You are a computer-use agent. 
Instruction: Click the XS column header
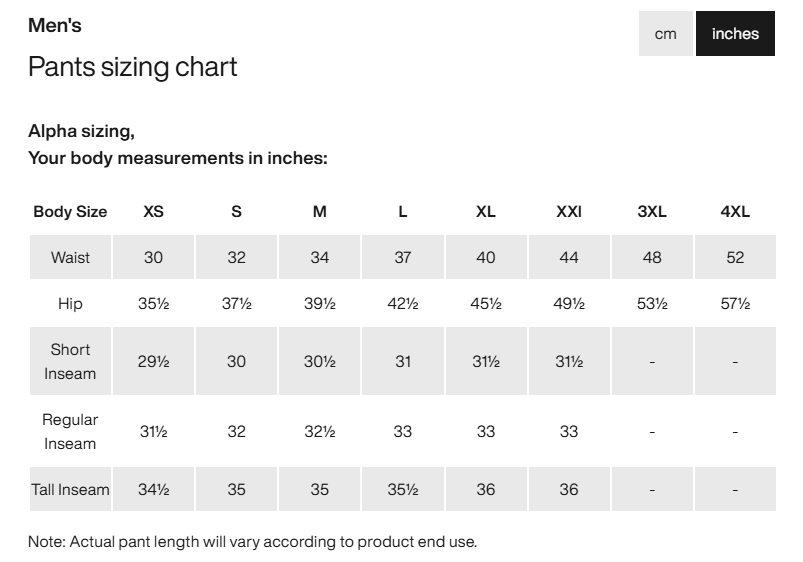point(153,211)
